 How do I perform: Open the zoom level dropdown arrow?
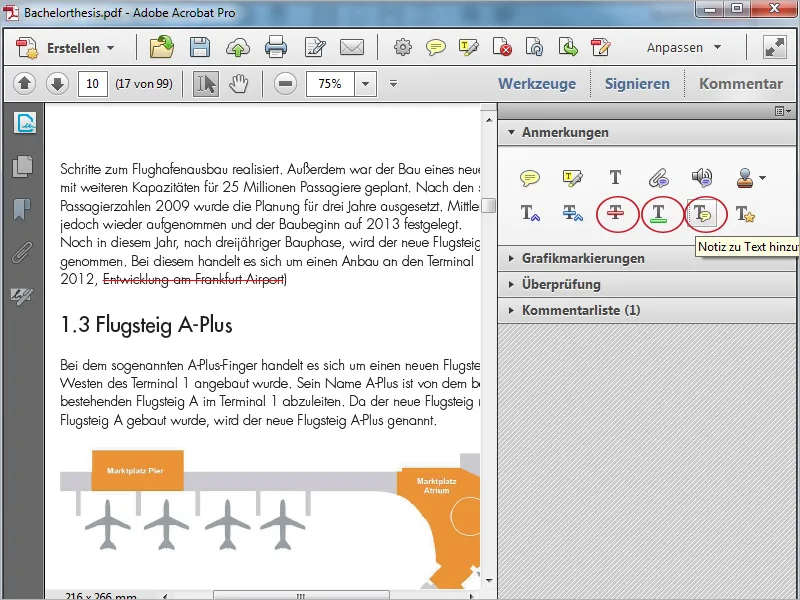click(x=365, y=84)
